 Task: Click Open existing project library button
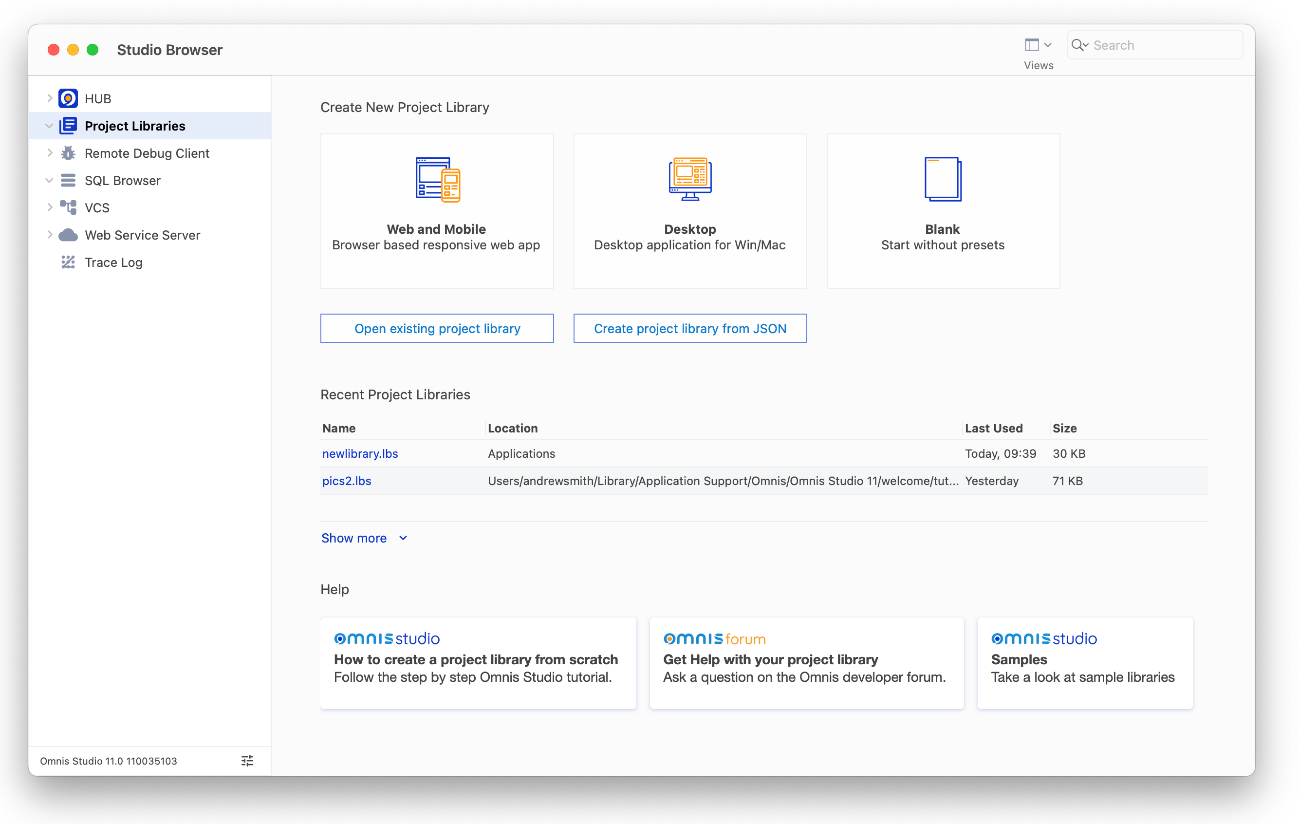(x=437, y=328)
